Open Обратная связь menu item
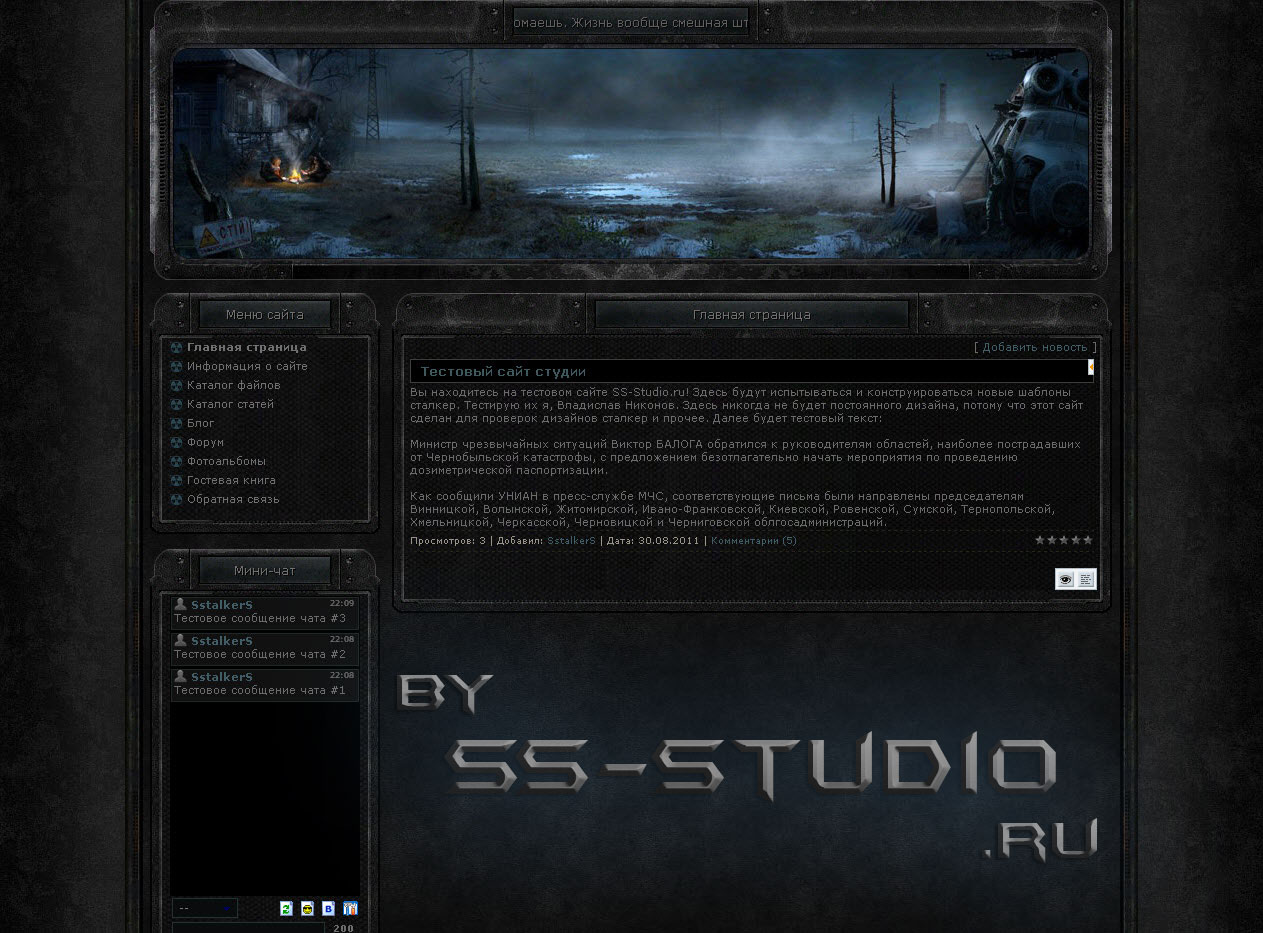Viewport: 1263px width, 933px height. (233, 499)
